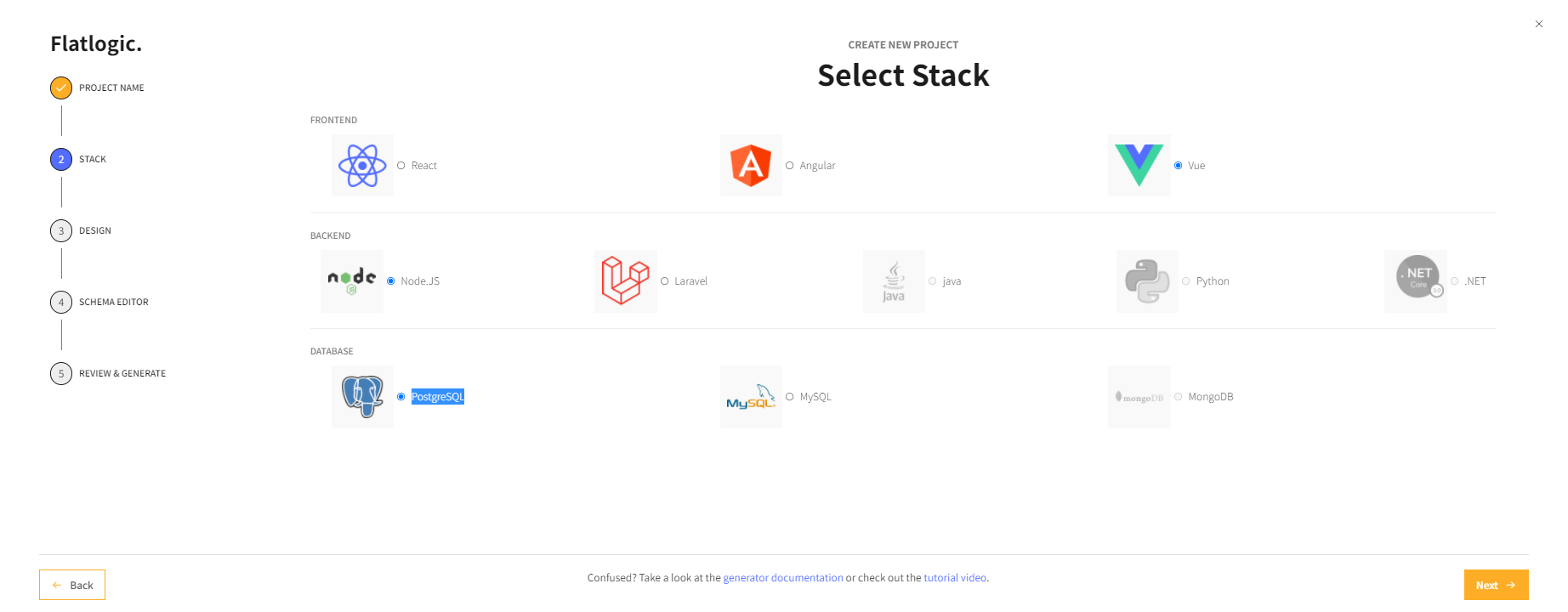Click the Angular shield logo icon
Screen dimensions: 1568x612
751,166
